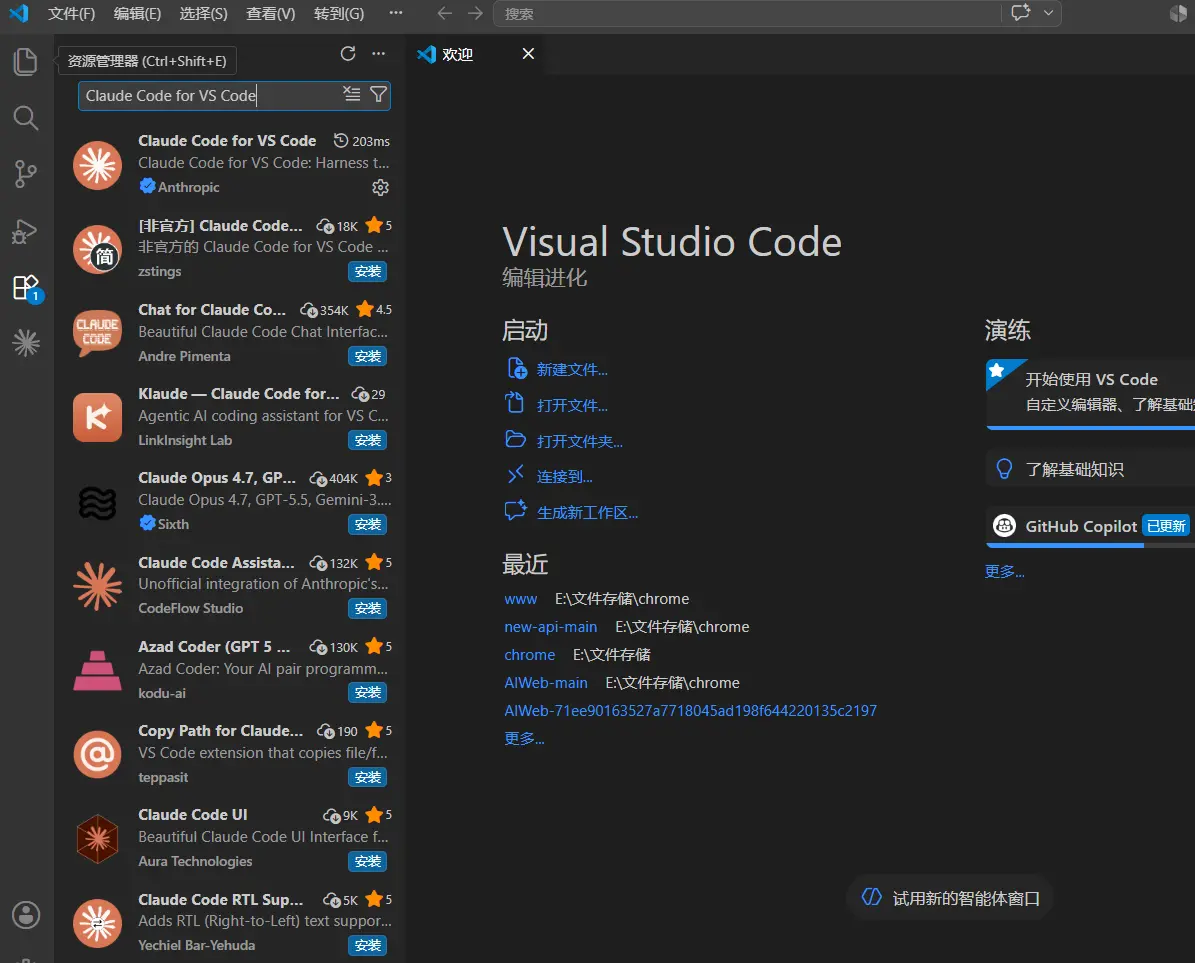Select Claude Code for VS Code extension
Image resolution: width=1195 pixels, height=963 pixels.
click(232, 164)
